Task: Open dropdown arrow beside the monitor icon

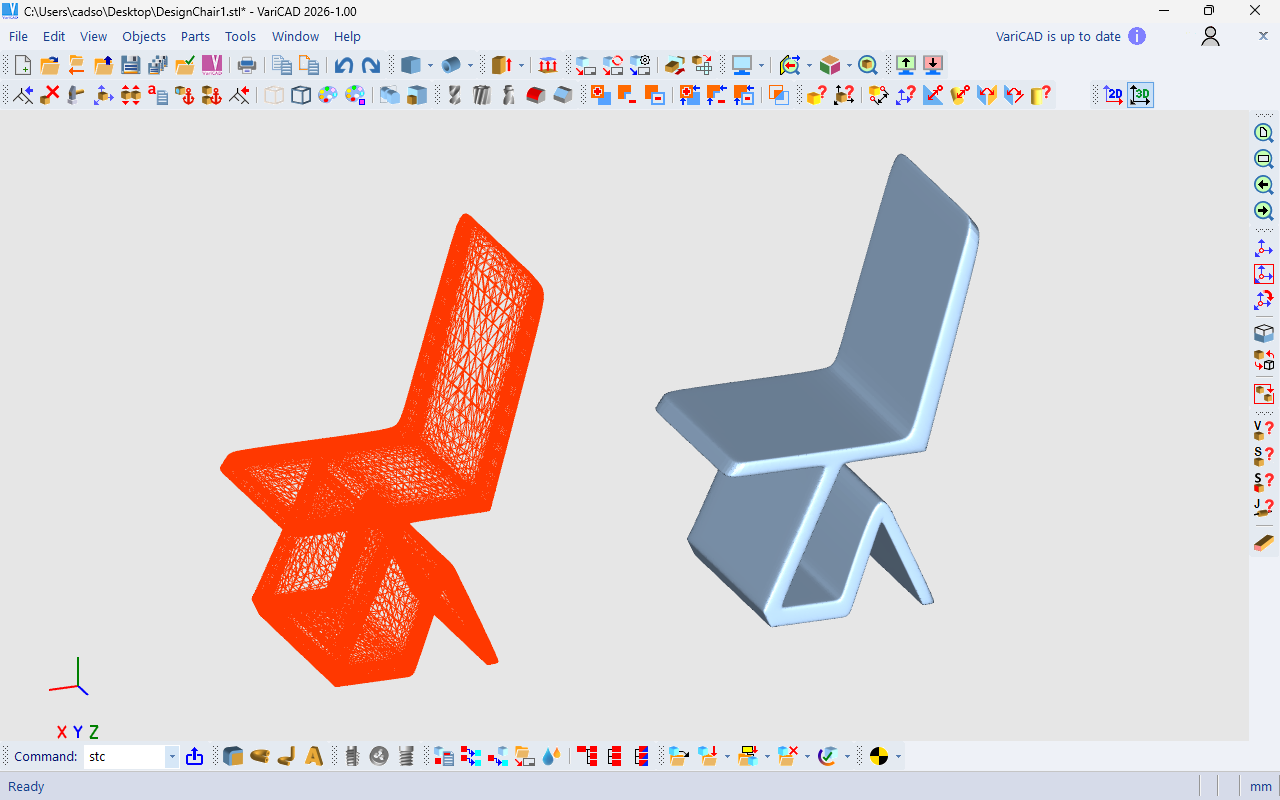Action: [x=761, y=65]
